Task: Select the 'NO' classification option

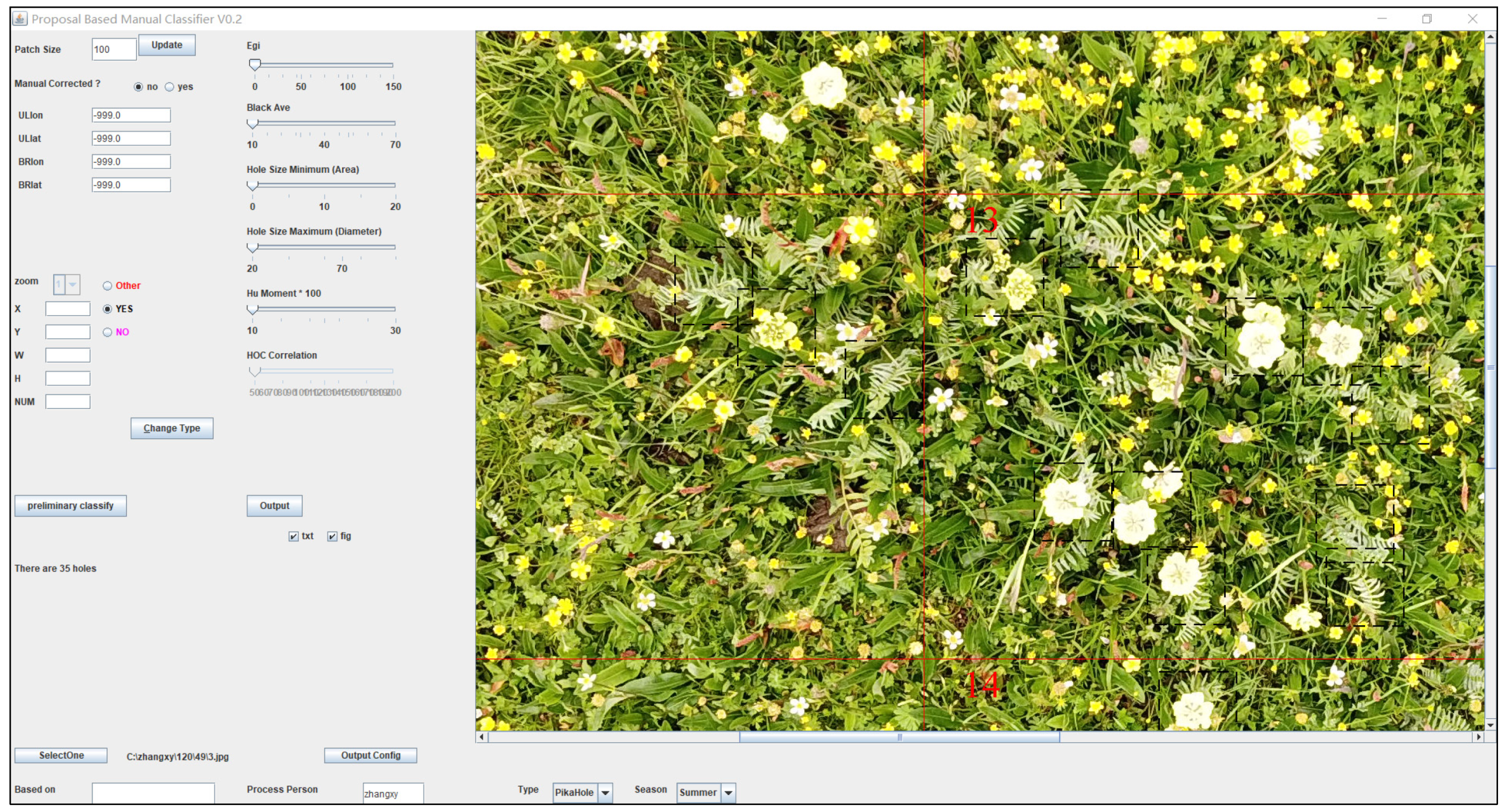Action: coord(108,332)
